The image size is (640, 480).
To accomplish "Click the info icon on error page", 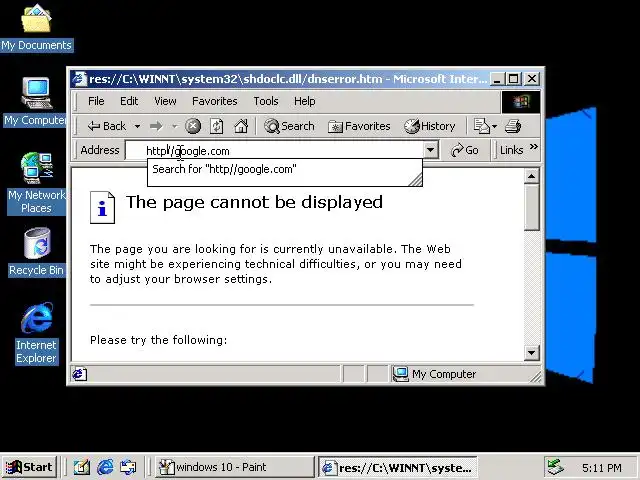I will pos(102,207).
